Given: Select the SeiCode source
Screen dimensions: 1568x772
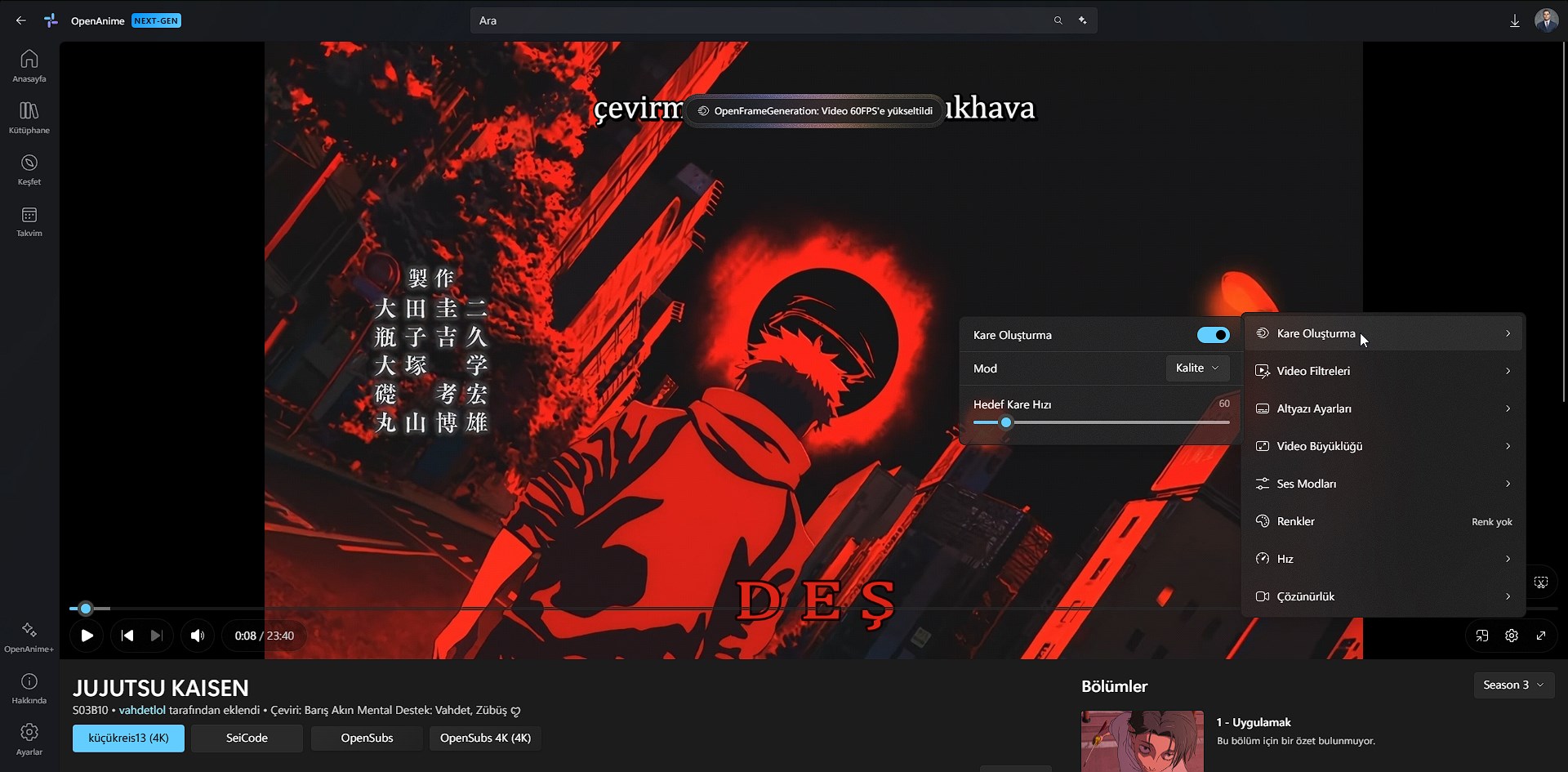Looking at the screenshot, I should (x=247, y=739).
